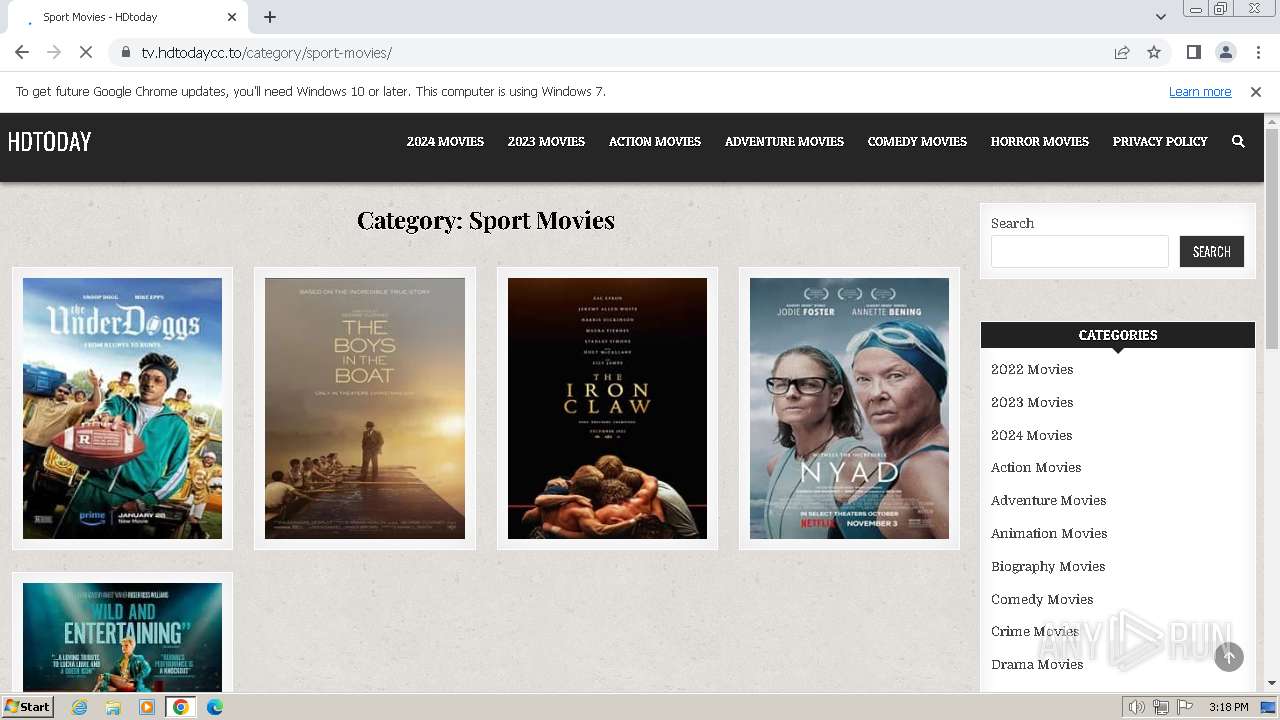Click the scrollbar down arrow

(x=1272, y=683)
